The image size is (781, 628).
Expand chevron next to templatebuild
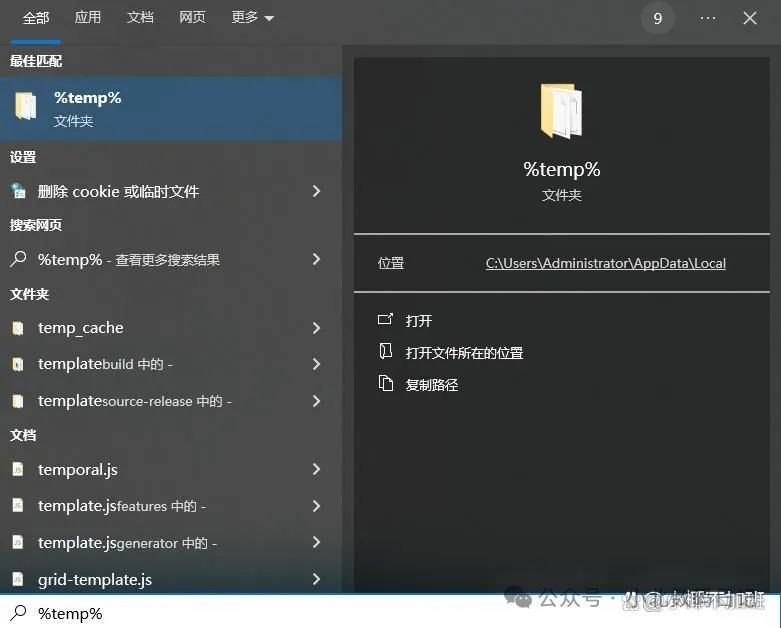(316, 364)
